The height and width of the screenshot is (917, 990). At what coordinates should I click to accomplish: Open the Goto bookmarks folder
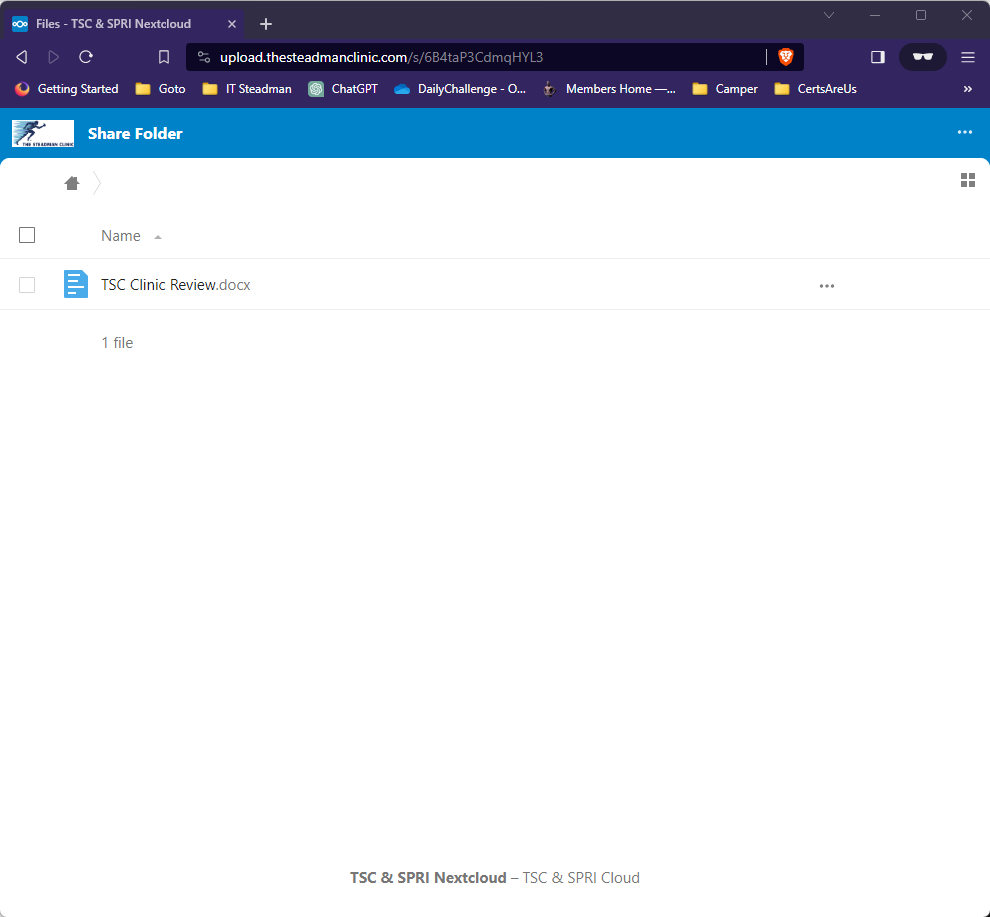[160, 89]
